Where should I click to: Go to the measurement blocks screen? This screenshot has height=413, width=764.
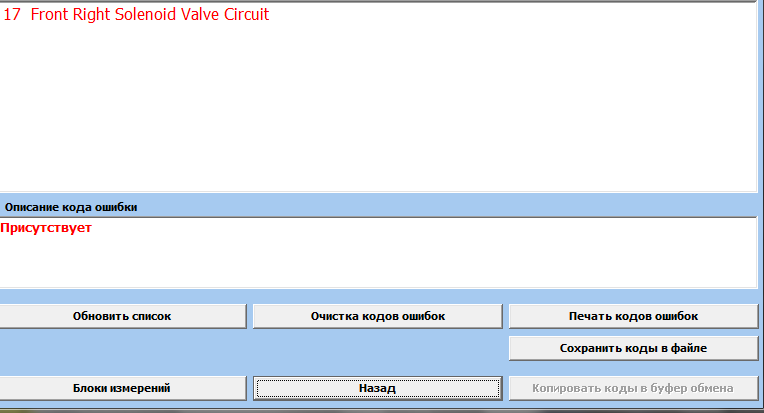click(122, 388)
